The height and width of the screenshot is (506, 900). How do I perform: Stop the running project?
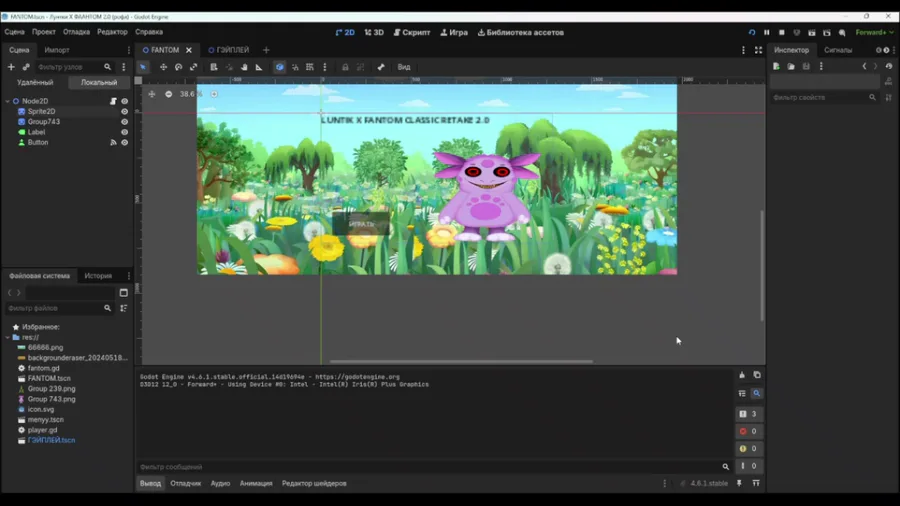781,33
